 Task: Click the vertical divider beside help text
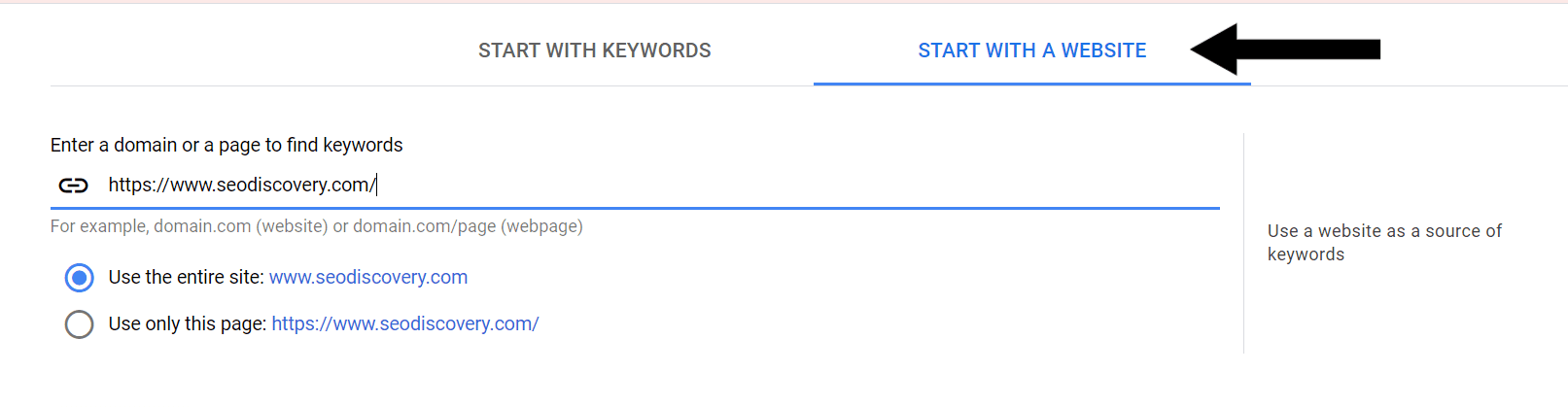1243,243
